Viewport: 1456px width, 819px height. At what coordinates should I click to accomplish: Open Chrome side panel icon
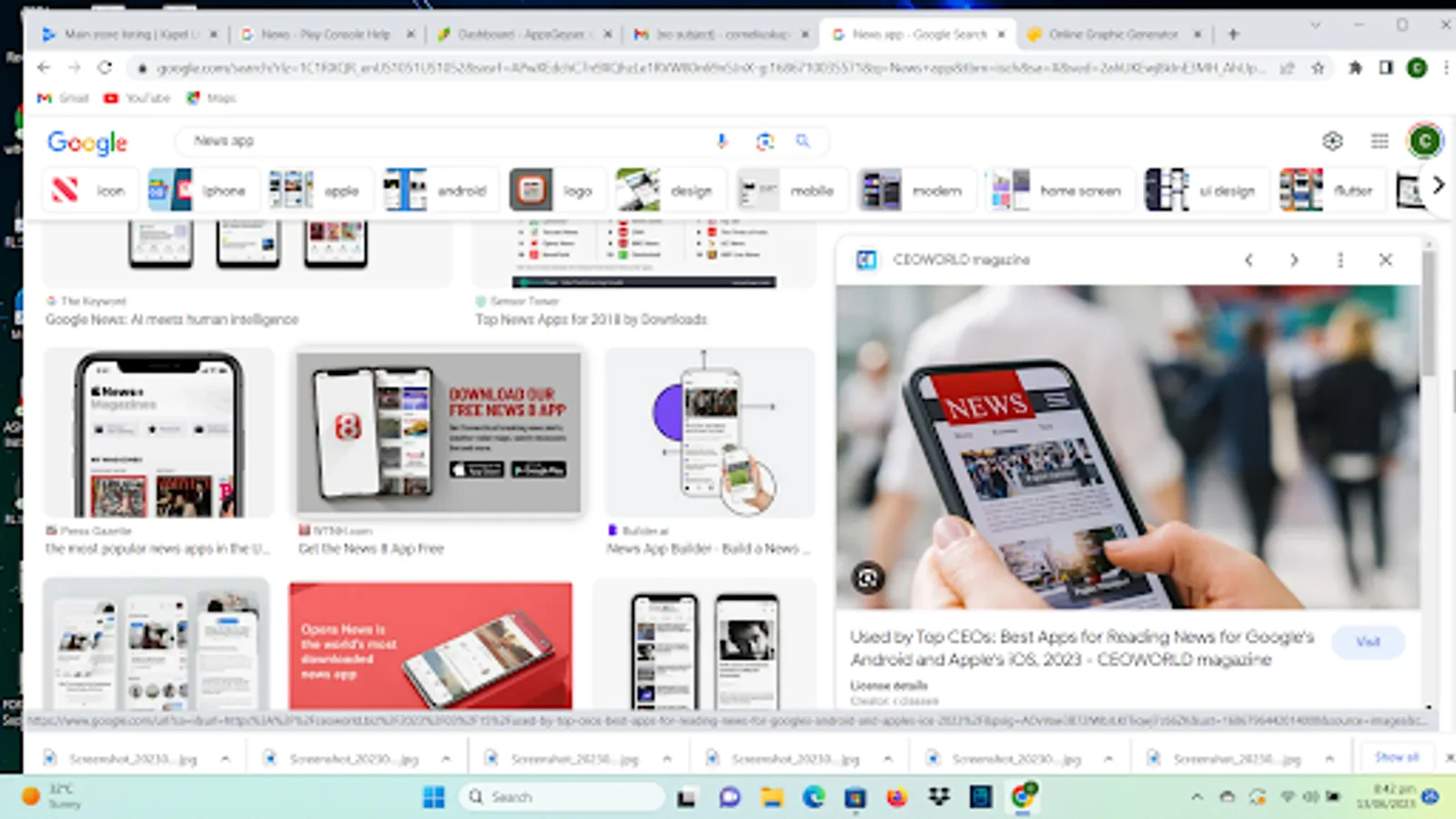click(x=1386, y=67)
